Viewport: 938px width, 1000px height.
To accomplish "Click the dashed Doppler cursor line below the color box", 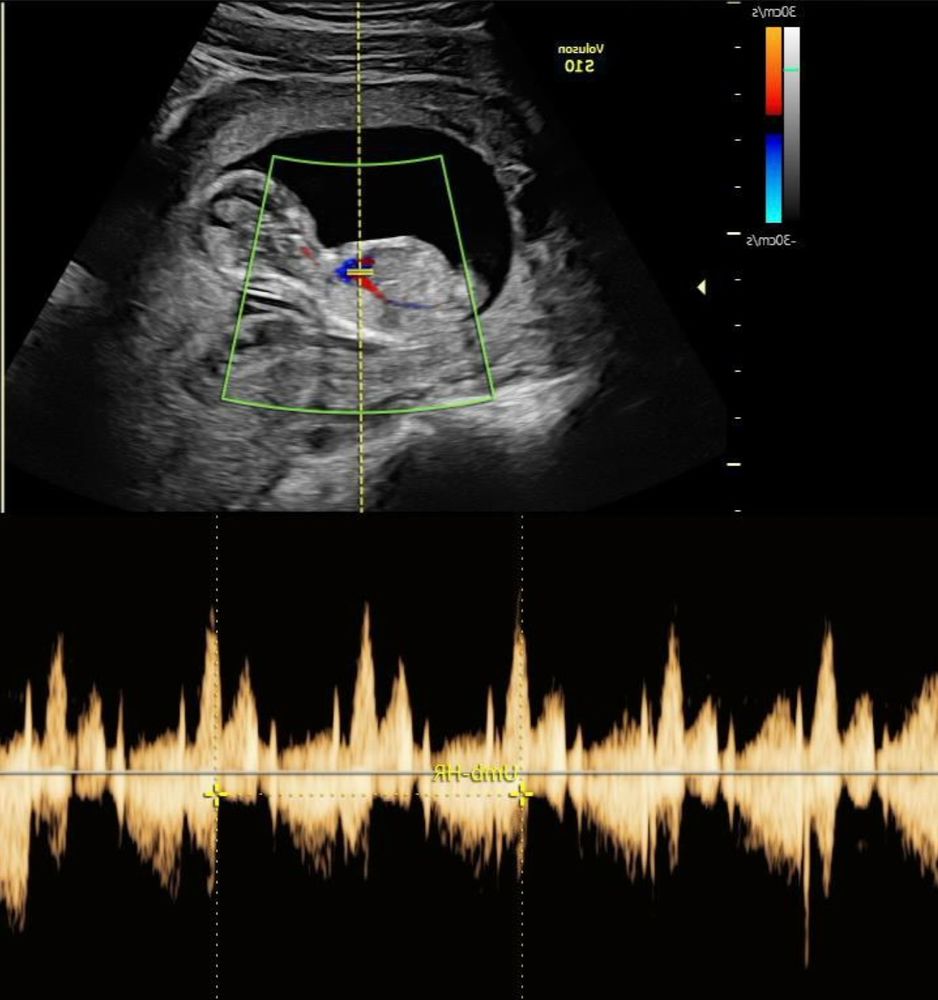I will point(361,460).
